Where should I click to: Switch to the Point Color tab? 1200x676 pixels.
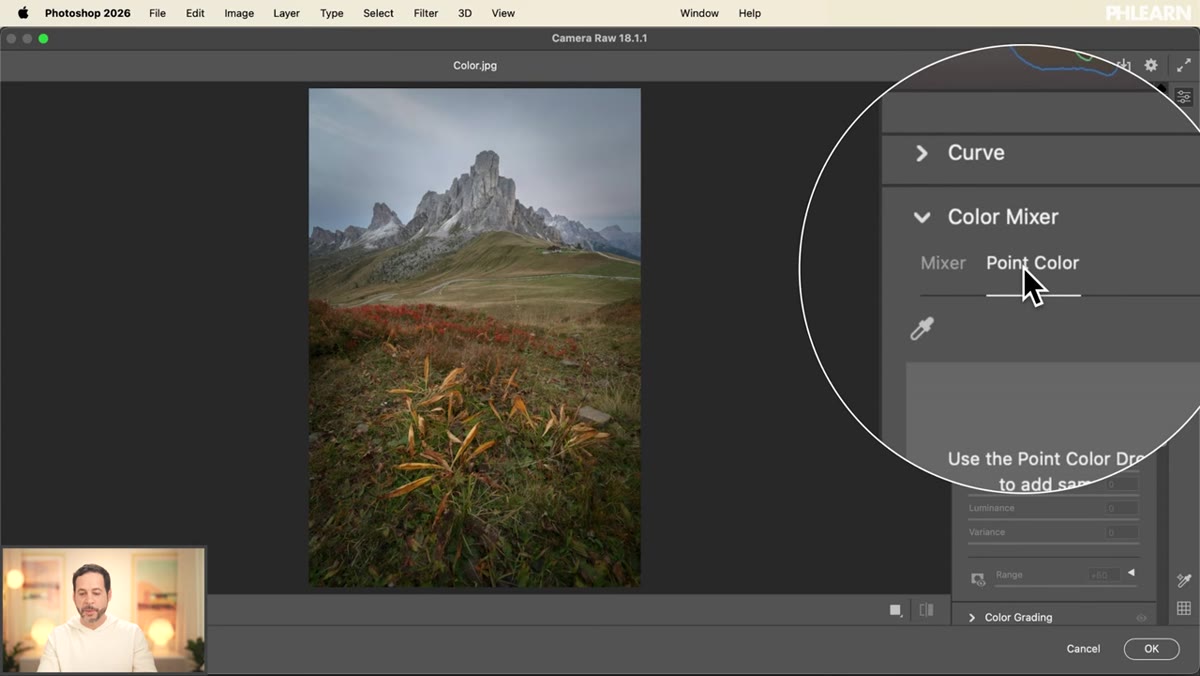(1032, 263)
